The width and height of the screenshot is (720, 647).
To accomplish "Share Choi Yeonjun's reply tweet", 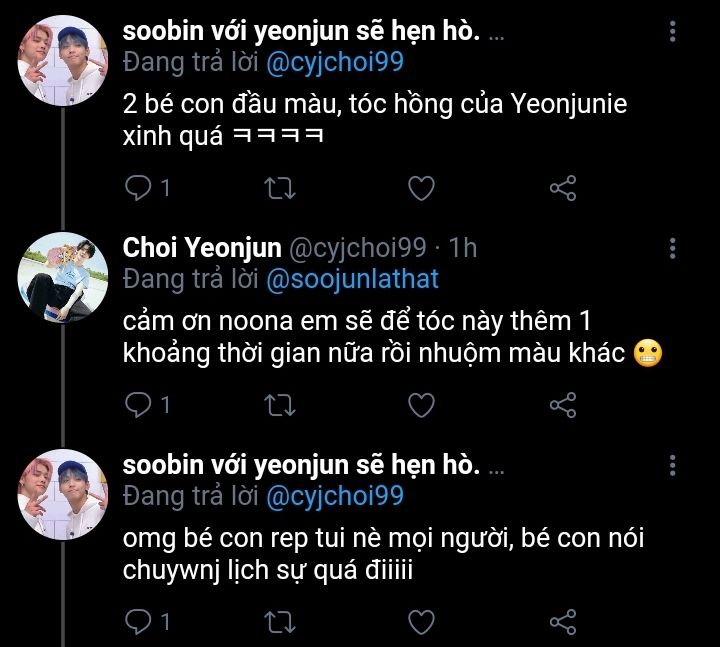I will 564,404.
